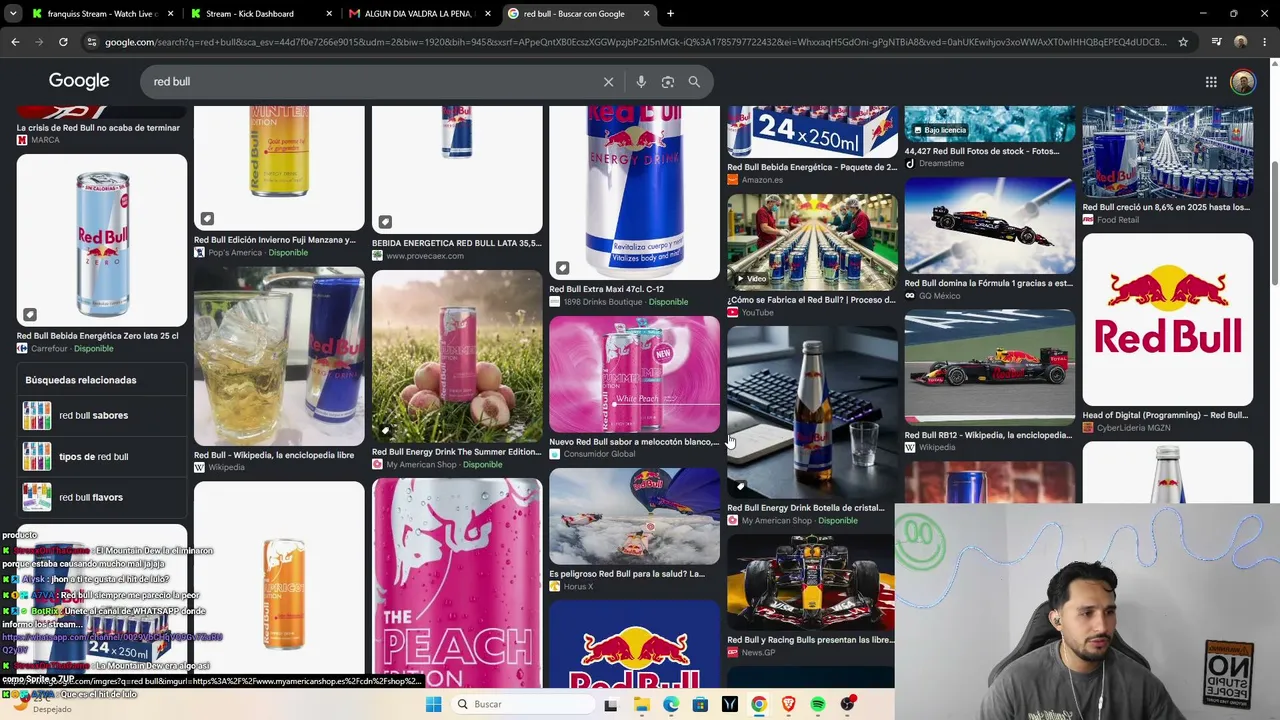Open related search 'red bull sabores'

[x=101, y=415]
